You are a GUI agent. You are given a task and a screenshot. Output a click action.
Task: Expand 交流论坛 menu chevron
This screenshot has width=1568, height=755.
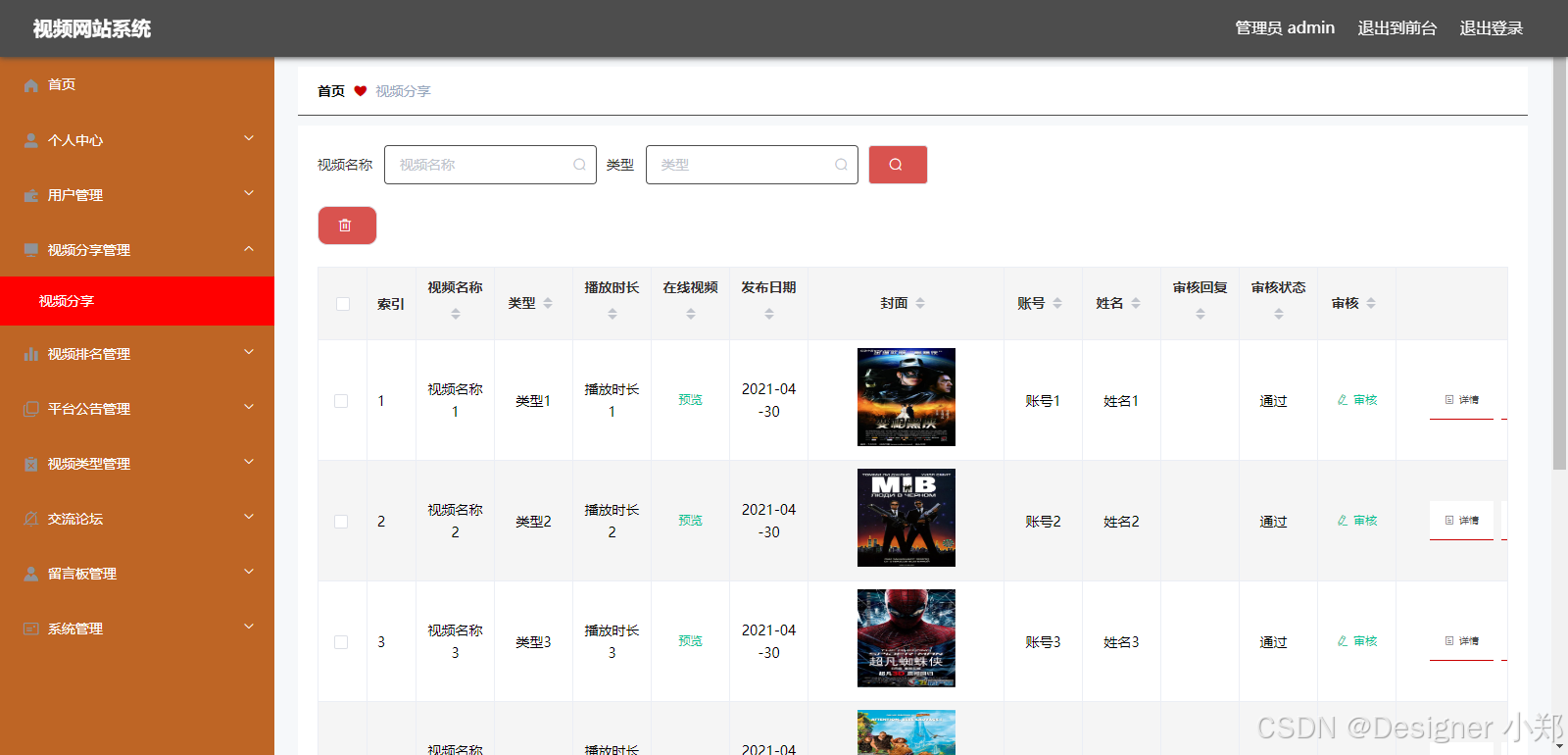(249, 517)
